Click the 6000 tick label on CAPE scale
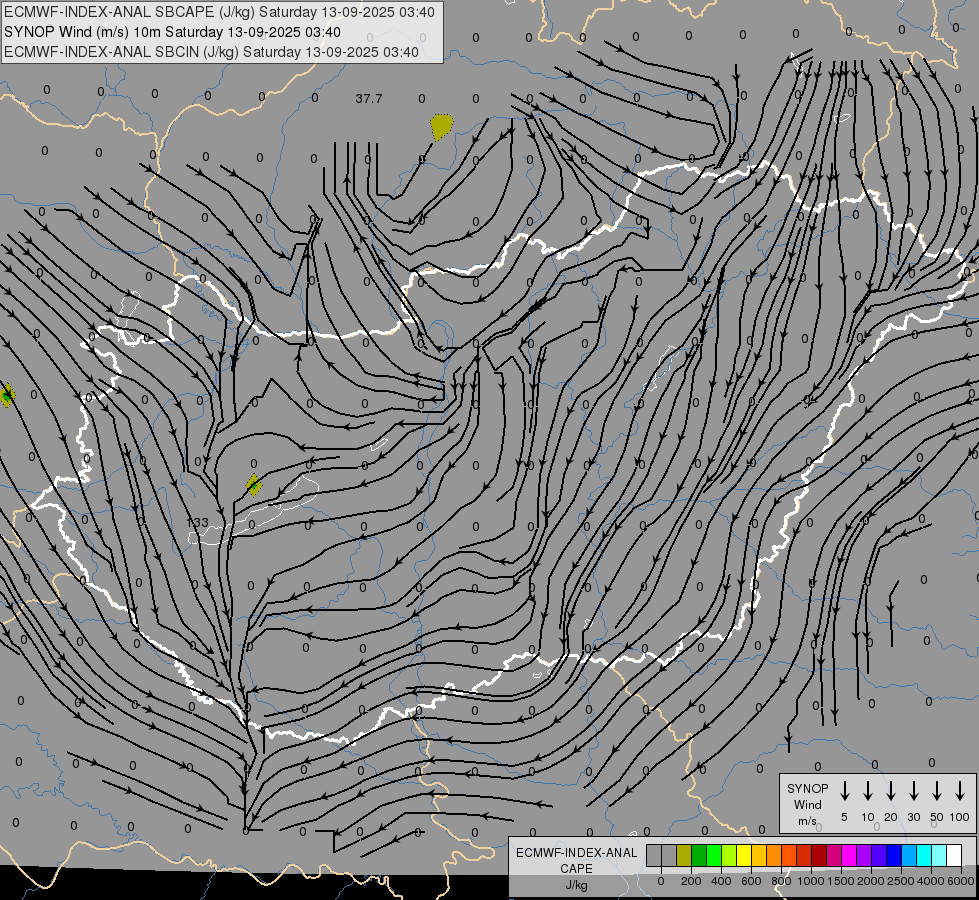This screenshot has width=979, height=900. coord(961,881)
